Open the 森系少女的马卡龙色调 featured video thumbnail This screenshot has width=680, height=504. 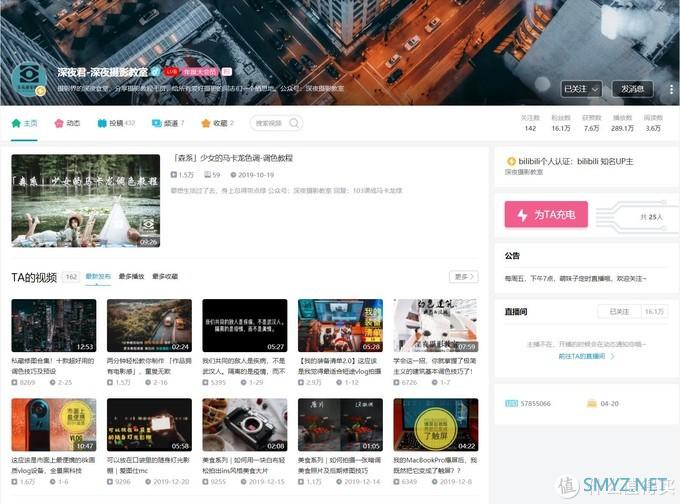(85, 200)
